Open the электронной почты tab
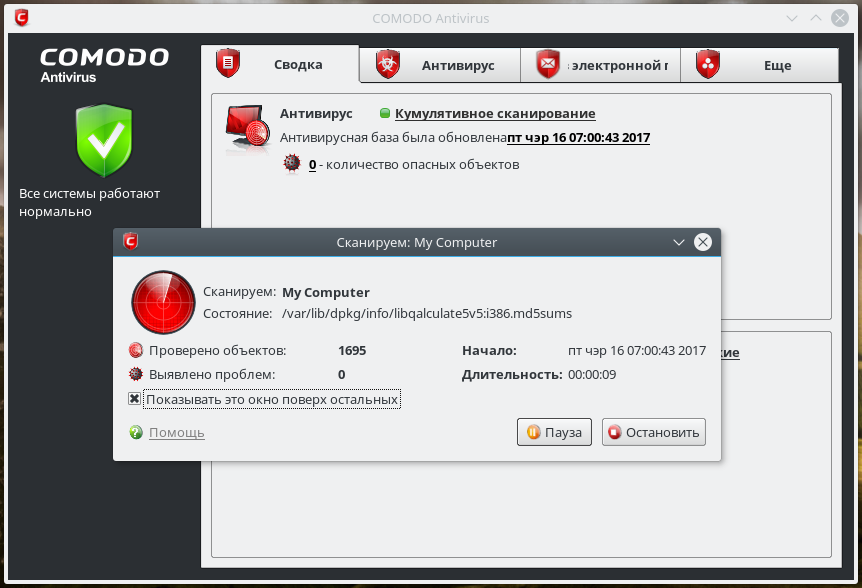 click(600, 65)
